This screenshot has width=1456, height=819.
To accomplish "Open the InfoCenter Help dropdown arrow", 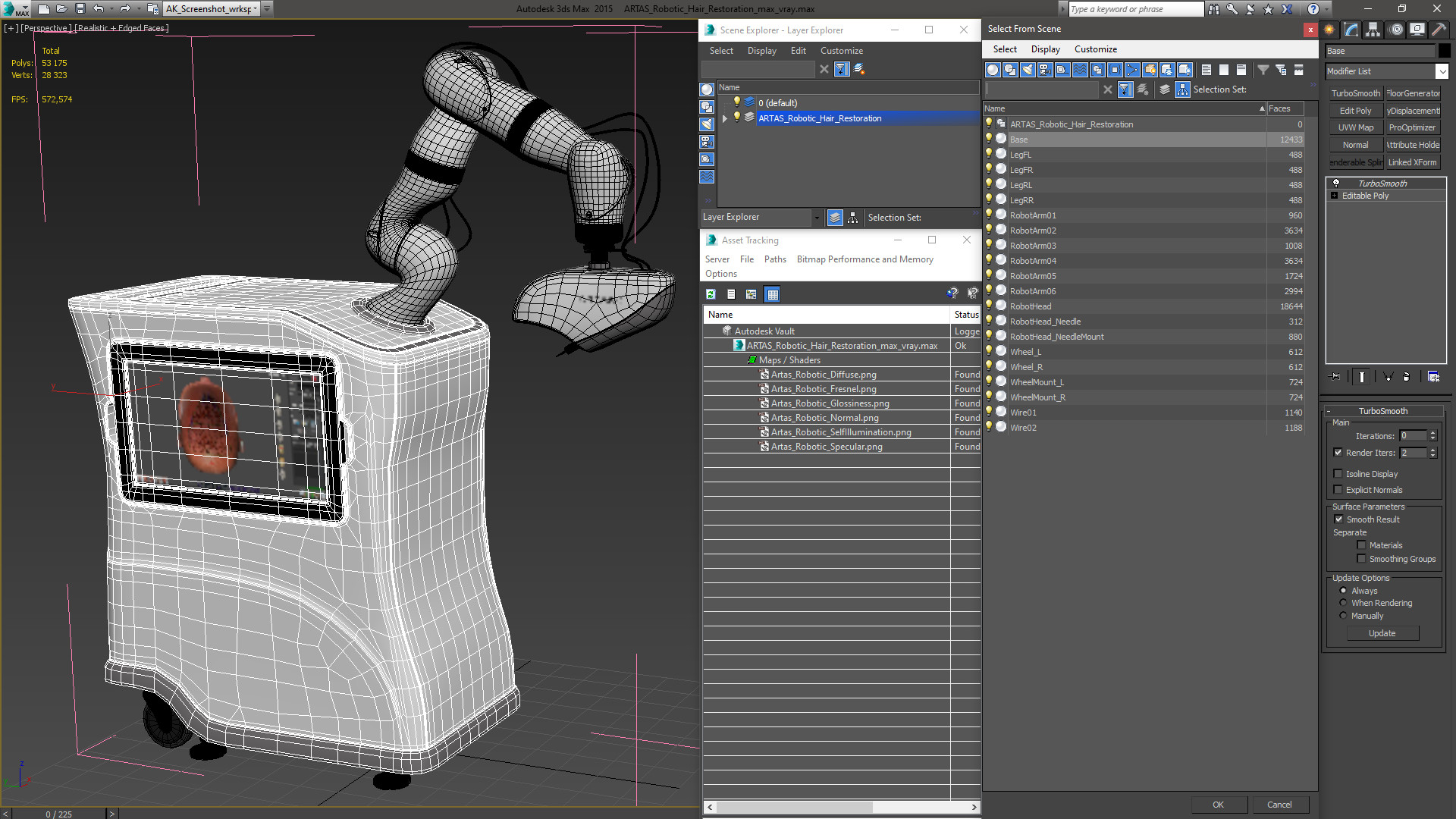I will pos(1326,9).
